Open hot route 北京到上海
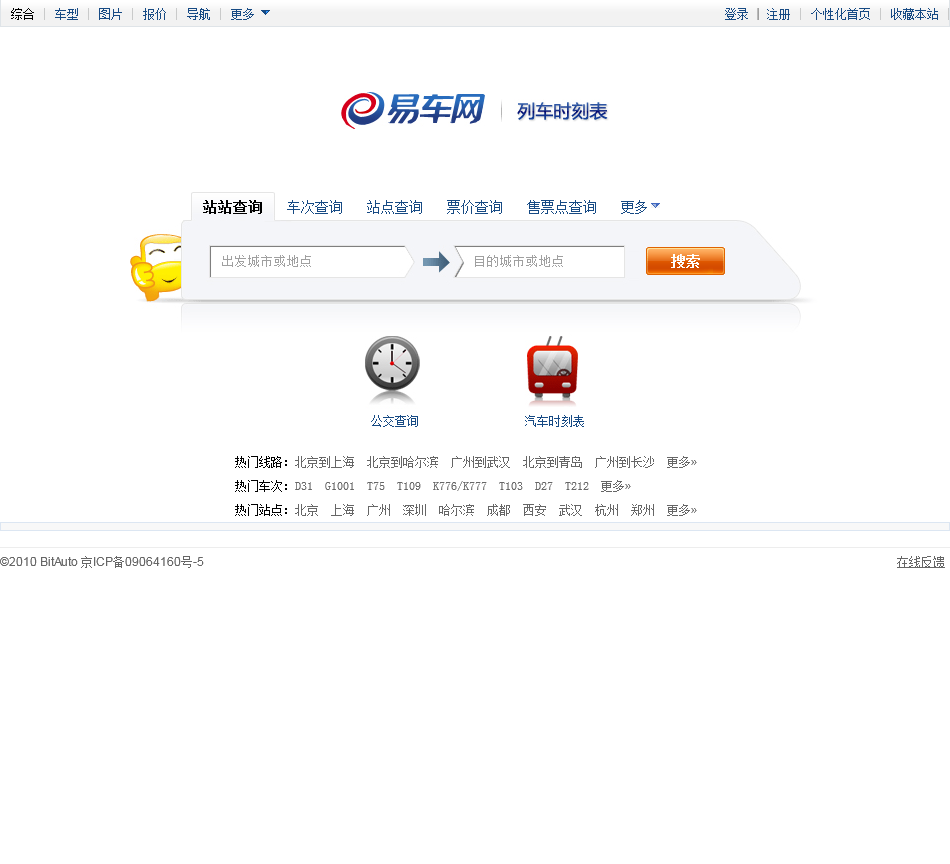The image size is (950, 864). point(324,462)
